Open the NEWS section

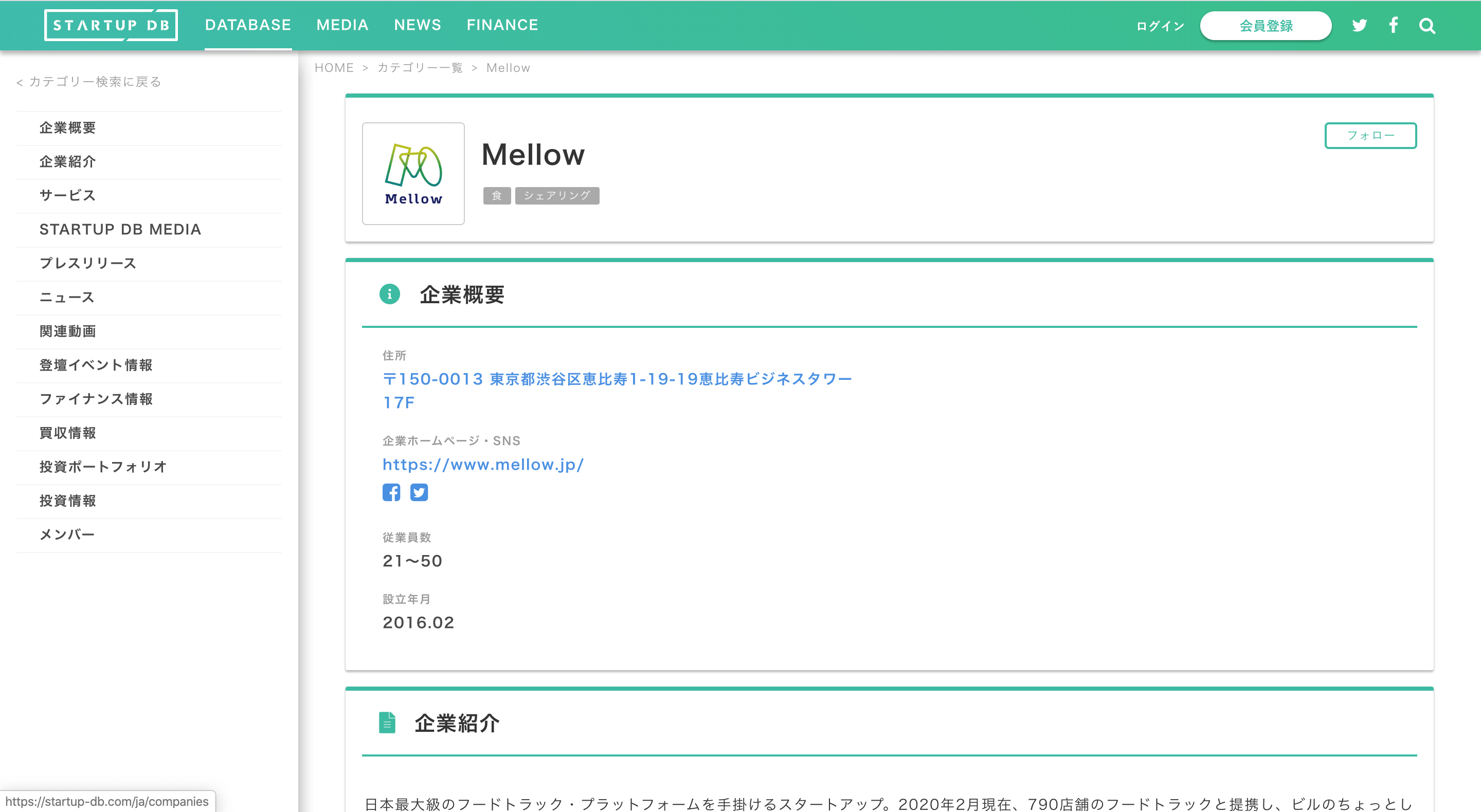click(x=418, y=25)
